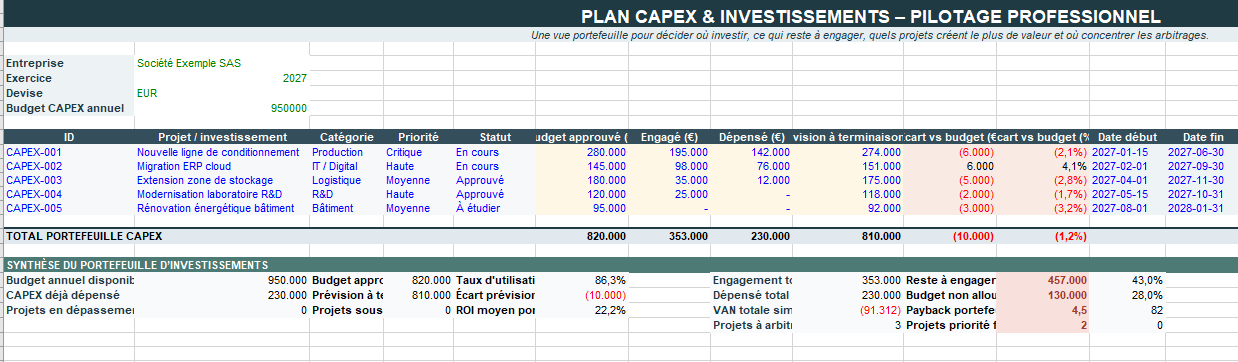Select the TOTAL PORTEFEUILLE CAPEX row label

pyautogui.click(x=84, y=236)
